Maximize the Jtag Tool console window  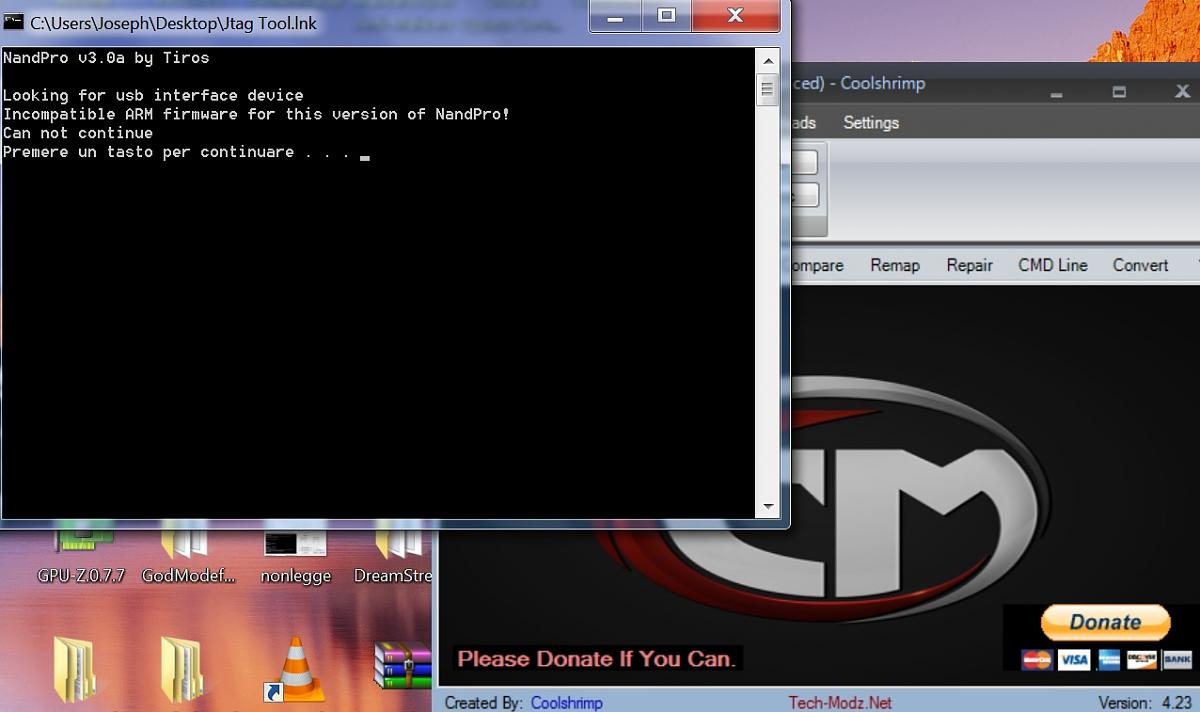(666, 15)
